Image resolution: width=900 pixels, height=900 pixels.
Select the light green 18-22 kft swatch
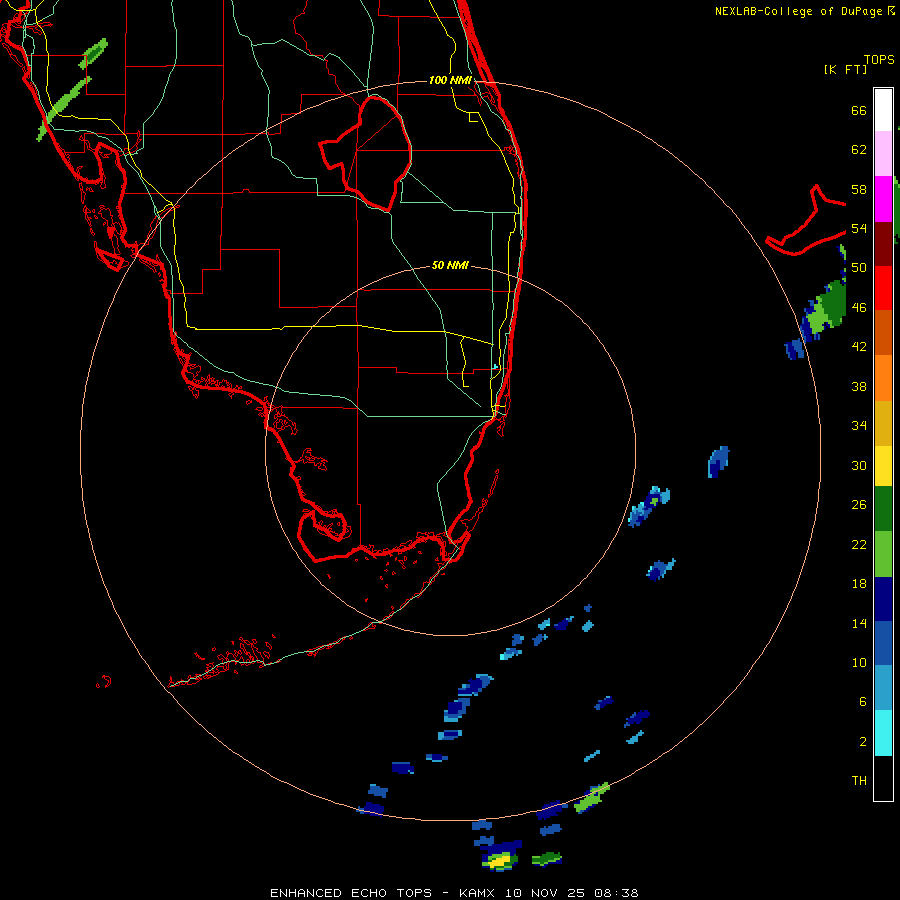click(x=883, y=554)
